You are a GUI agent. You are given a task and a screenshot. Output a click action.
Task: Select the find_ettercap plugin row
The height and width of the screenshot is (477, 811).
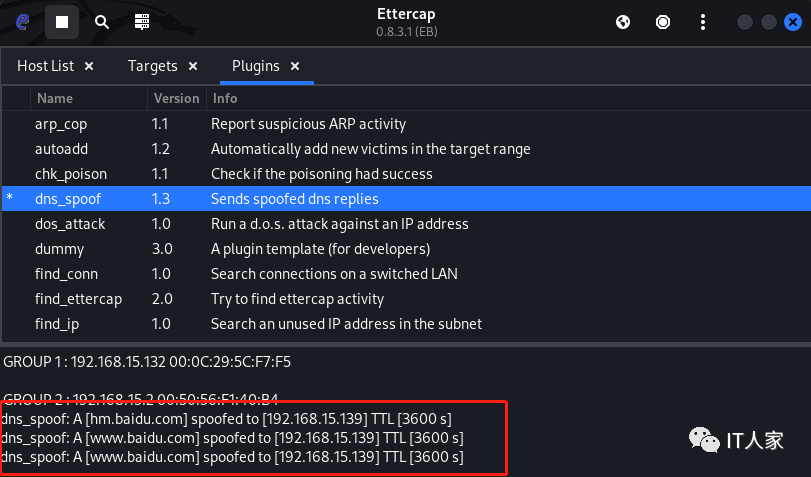pos(76,299)
